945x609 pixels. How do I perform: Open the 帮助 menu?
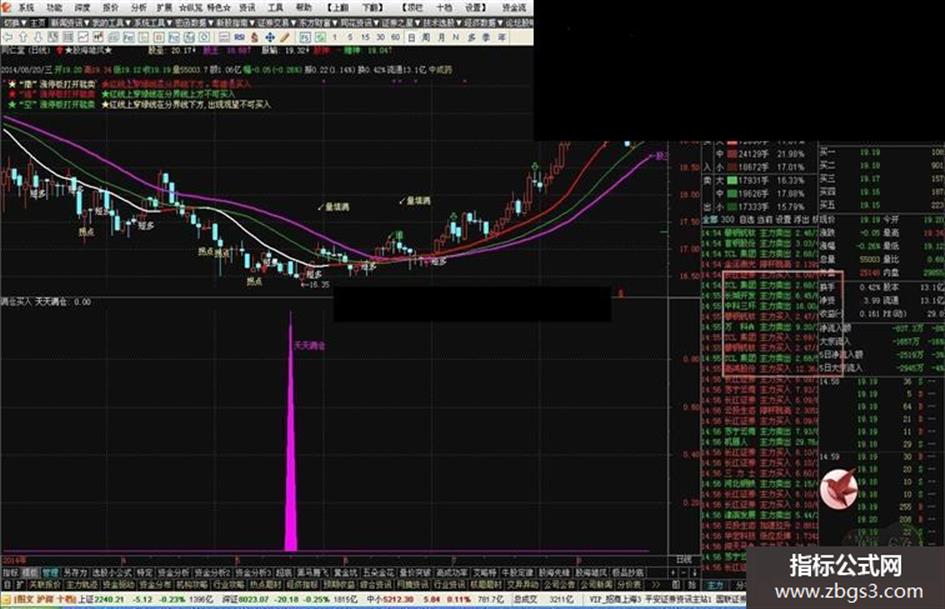(303, 7)
